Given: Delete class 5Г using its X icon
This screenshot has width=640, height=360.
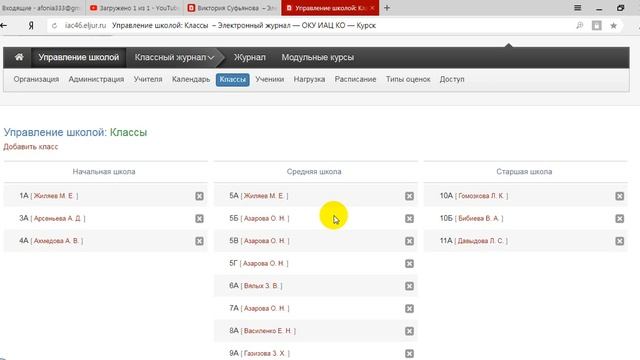Looking at the screenshot, I should coord(409,264).
